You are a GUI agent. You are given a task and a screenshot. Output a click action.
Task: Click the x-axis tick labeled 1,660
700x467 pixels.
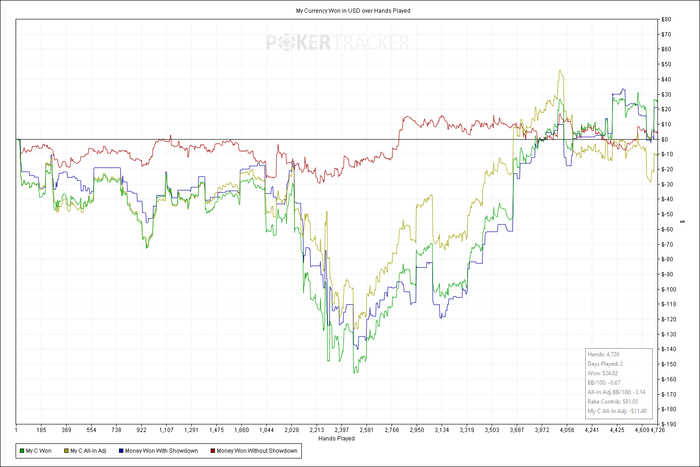click(241, 430)
